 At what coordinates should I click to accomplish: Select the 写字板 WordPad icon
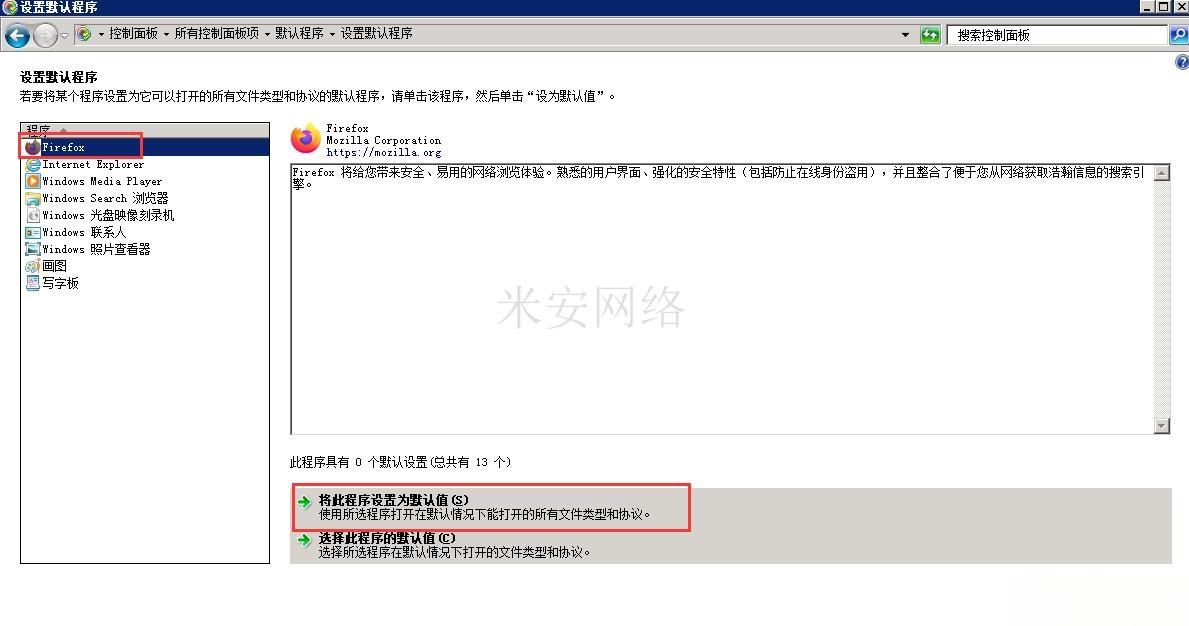(33, 283)
